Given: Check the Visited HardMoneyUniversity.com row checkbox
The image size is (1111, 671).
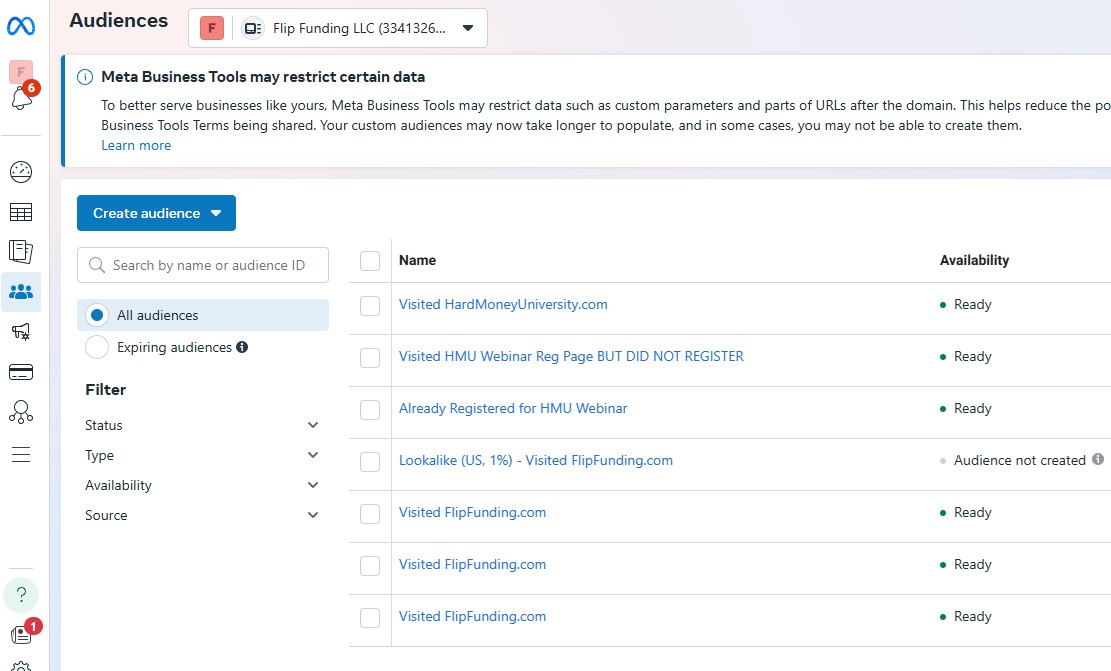Looking at the screenshot, I should point(370,305).
